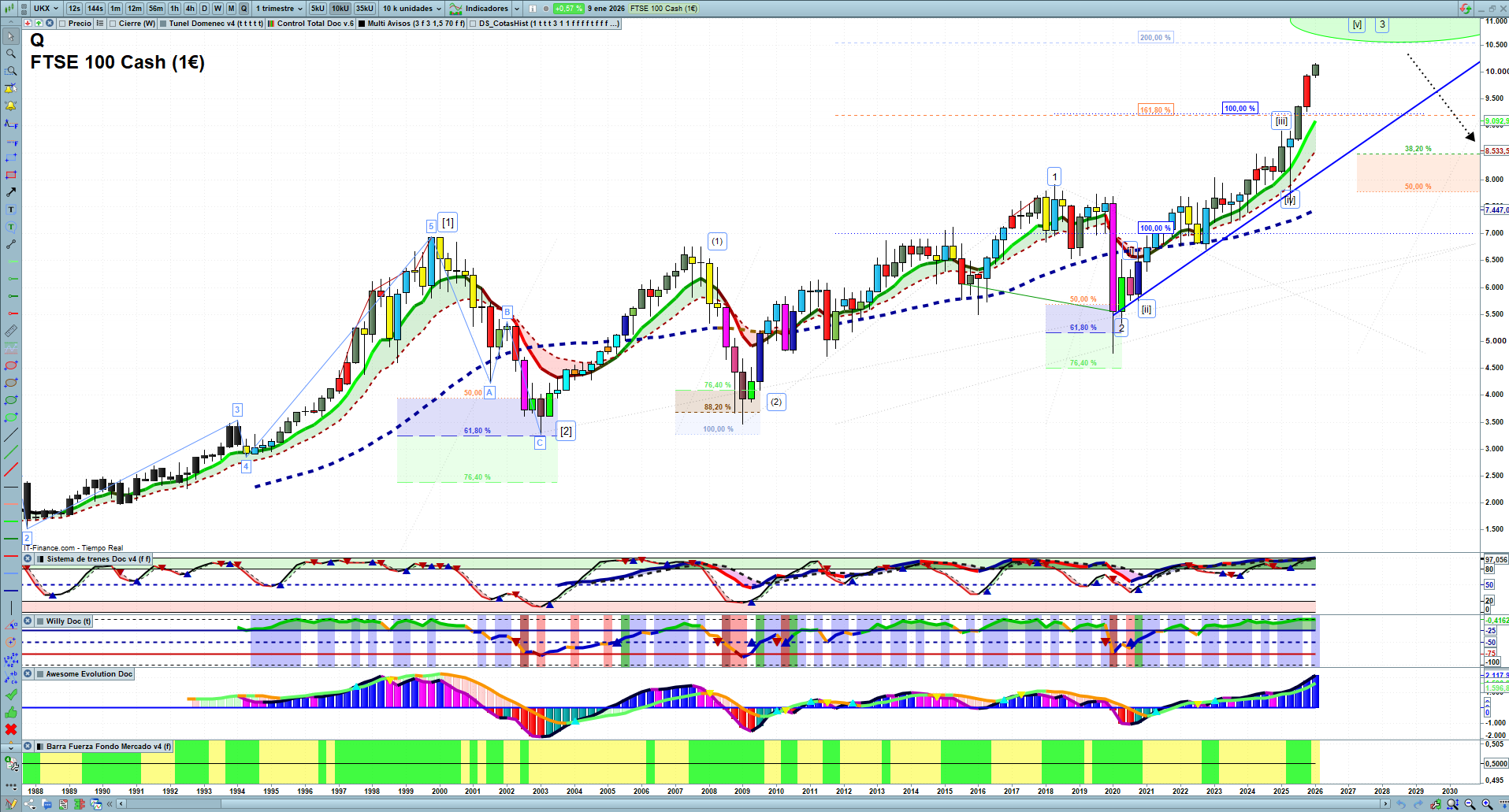This screenshot has width=1509, height=812.
Task: Click the undo arrow in bottom bar
Action: [x=1400, y=804]
